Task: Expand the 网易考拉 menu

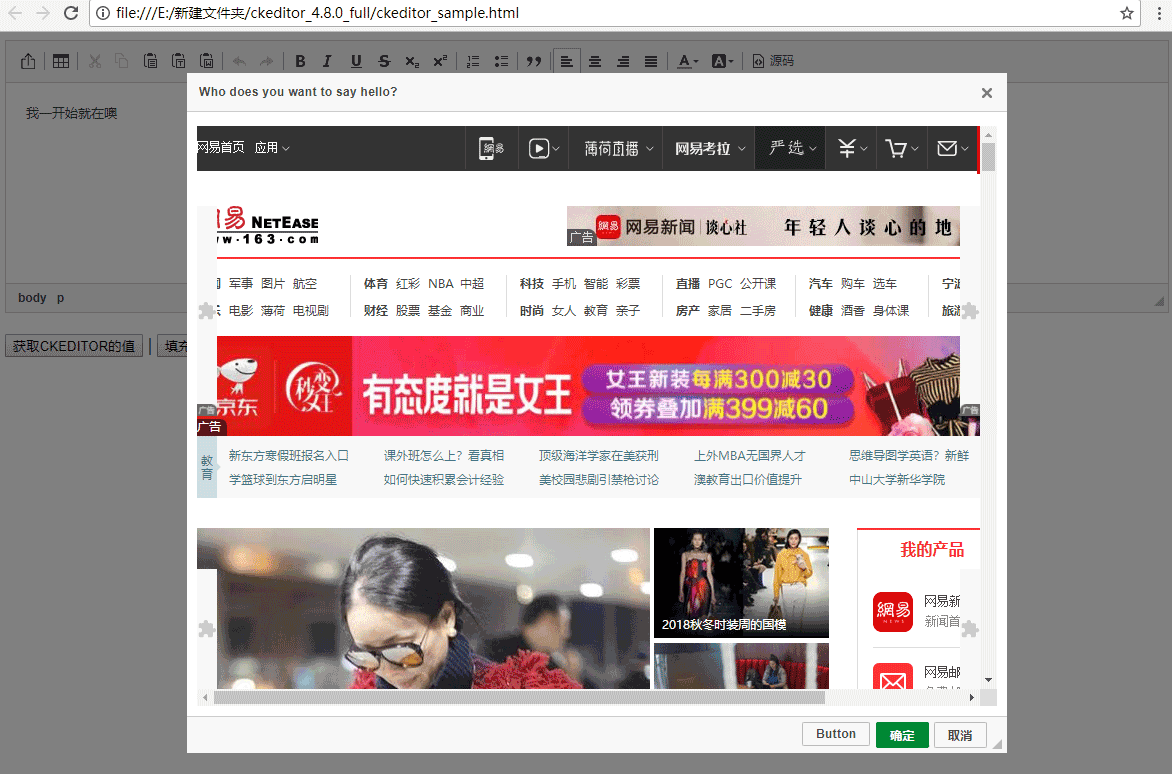Action: pos(709,149)
